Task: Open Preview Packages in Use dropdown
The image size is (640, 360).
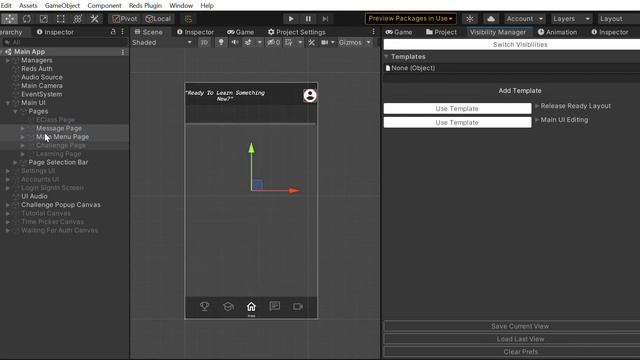Action: [x=410, y=18]
